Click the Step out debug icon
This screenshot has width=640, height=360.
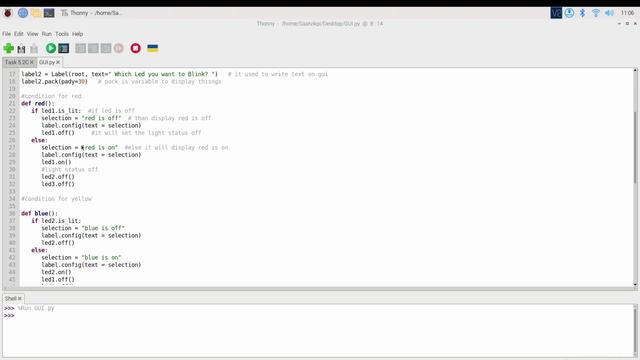[x=106, y=49]
